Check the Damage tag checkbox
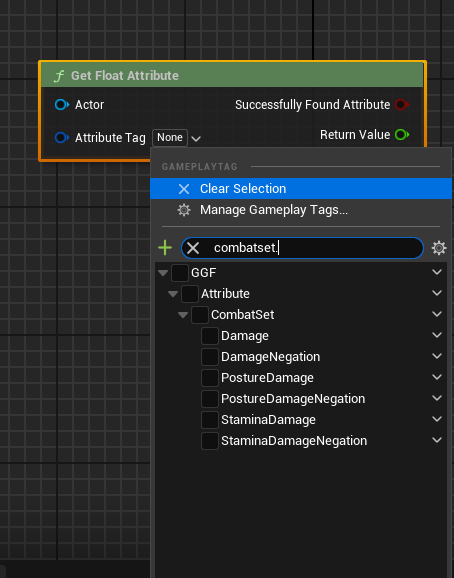The width and height of the screenshot is (454, 578). [x=210, y=336]
